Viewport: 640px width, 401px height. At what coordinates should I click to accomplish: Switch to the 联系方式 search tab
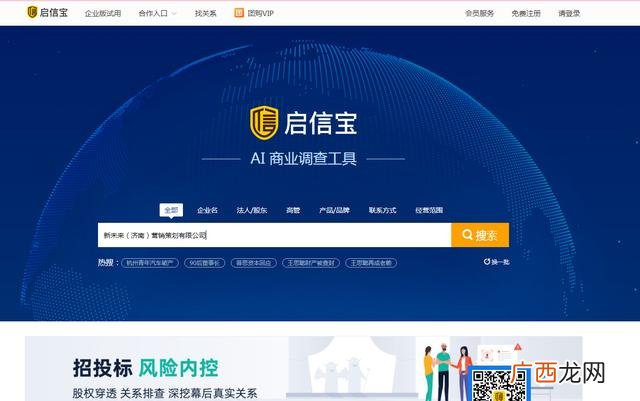click(x=382, y=210)
